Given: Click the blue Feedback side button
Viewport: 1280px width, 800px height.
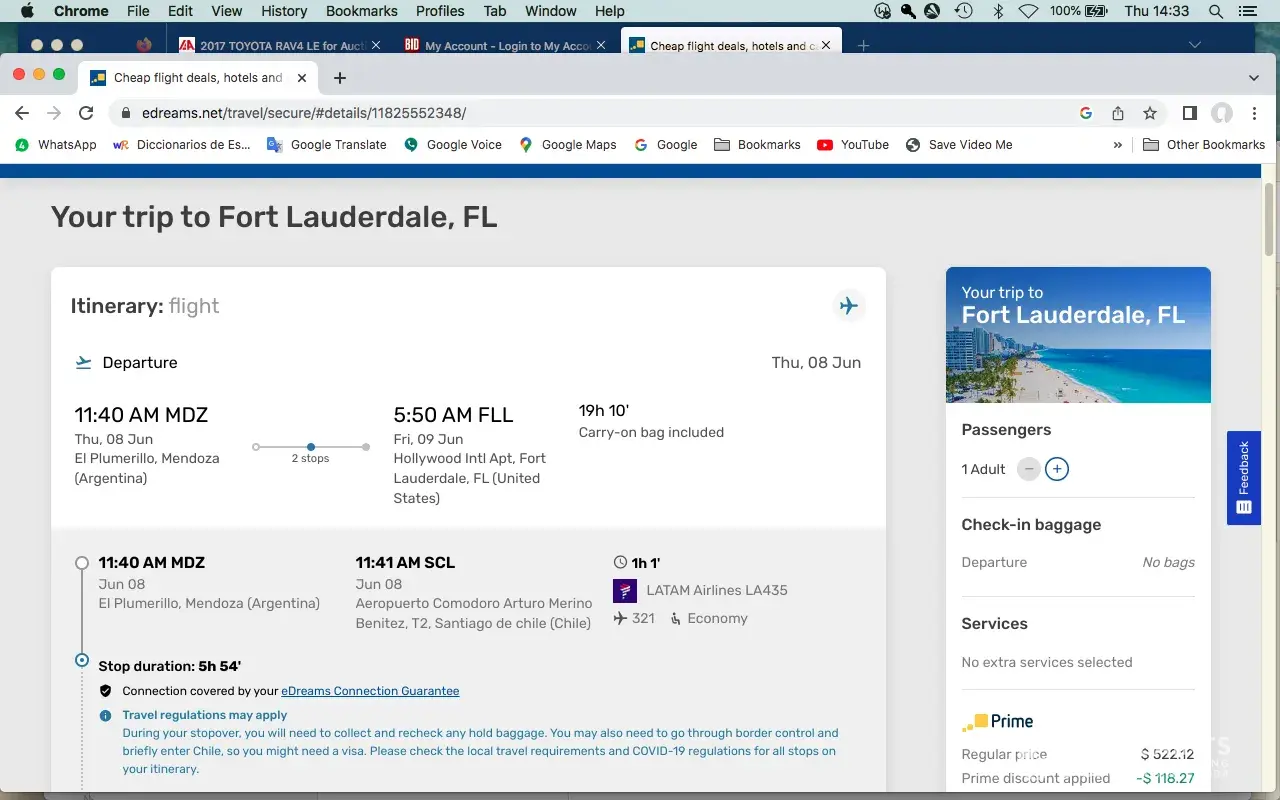Looking at the screenshot, I should [x=1244, y=478].
